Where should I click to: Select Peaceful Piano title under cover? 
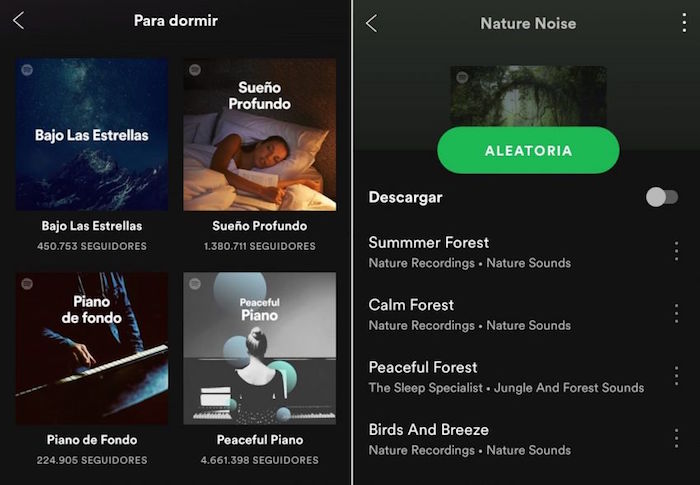click(x=260, y=440)
